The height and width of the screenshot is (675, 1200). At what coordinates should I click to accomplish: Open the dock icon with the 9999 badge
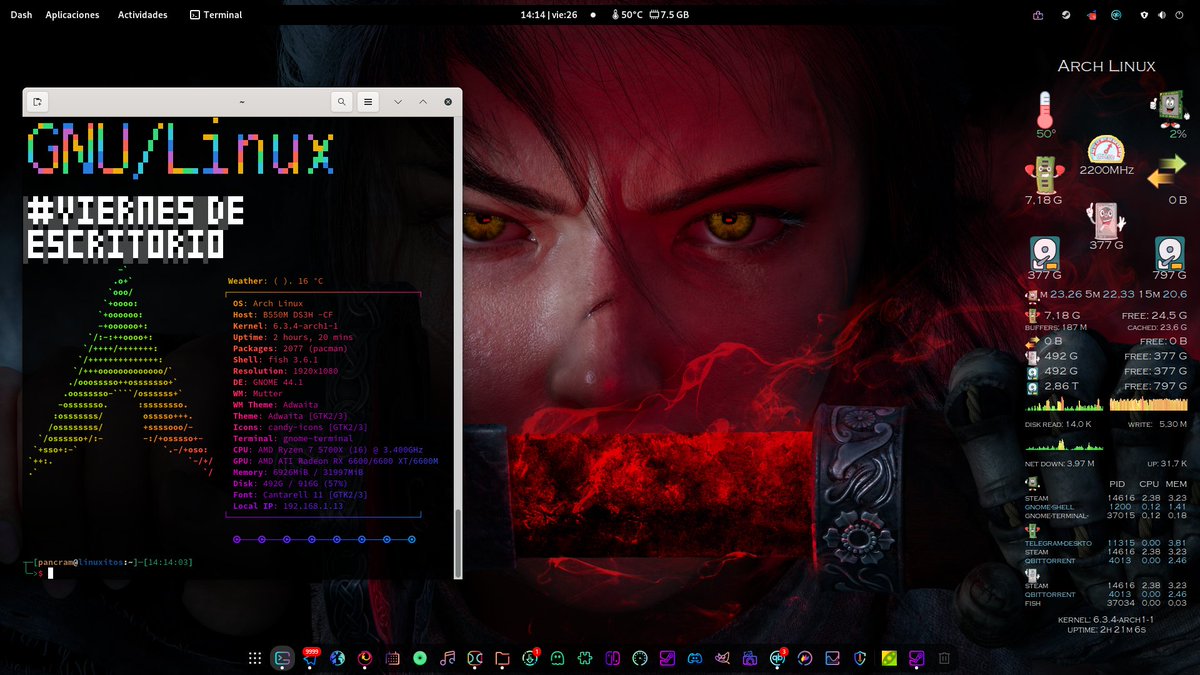pyautogui.click(x=310, y=658)
